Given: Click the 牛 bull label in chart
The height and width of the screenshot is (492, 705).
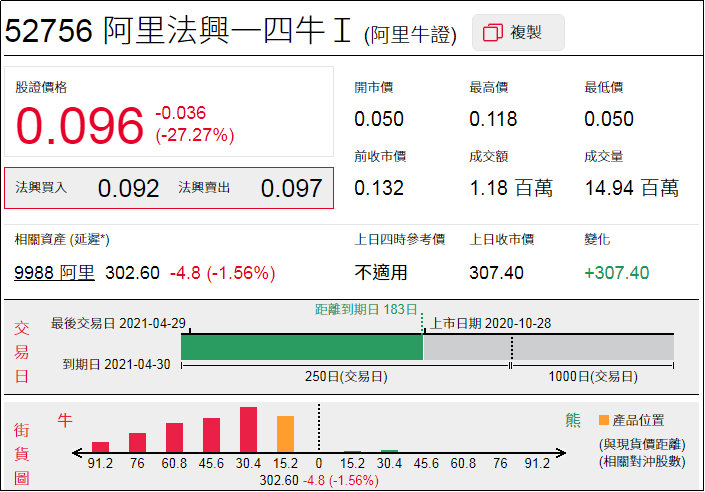Looking at the screenshot, I should click(x=65, y=420).
